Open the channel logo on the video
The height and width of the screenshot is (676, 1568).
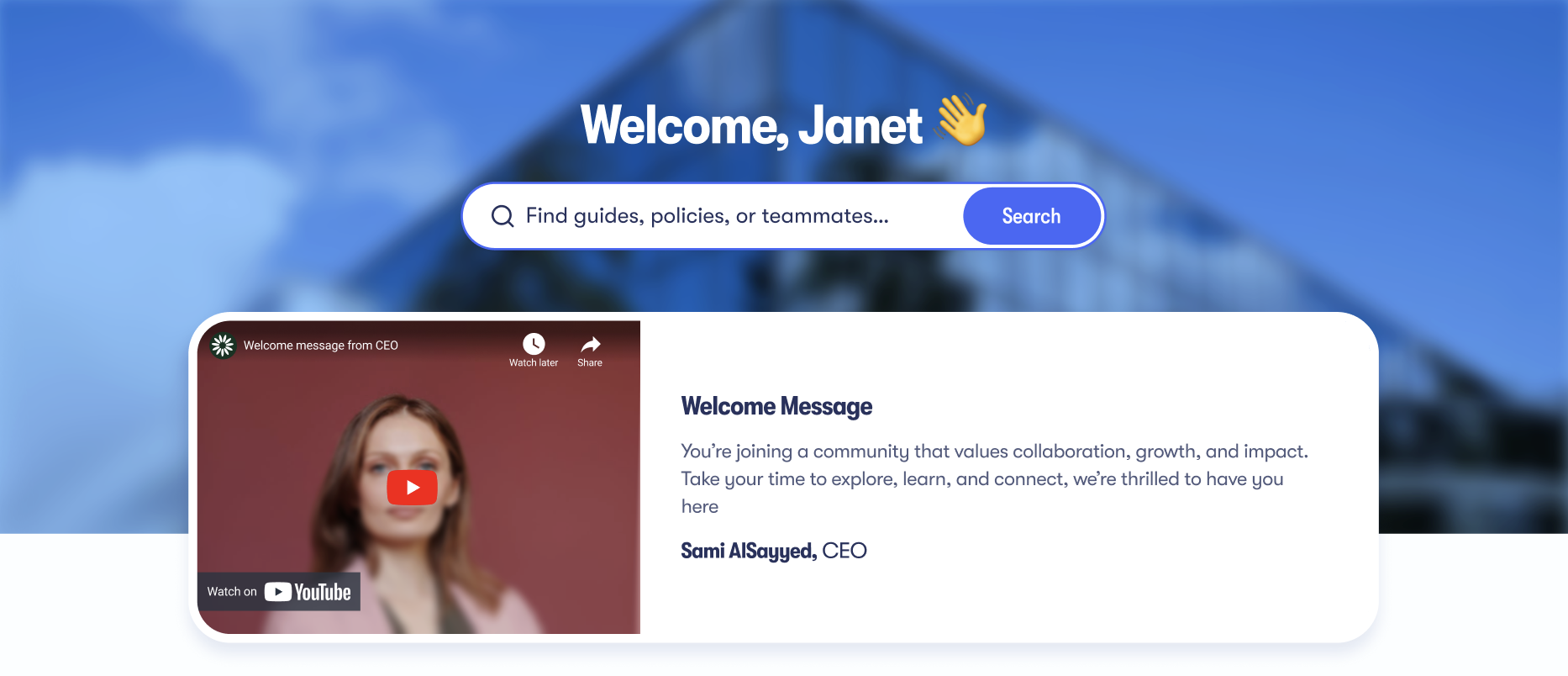tap(223, 346)
